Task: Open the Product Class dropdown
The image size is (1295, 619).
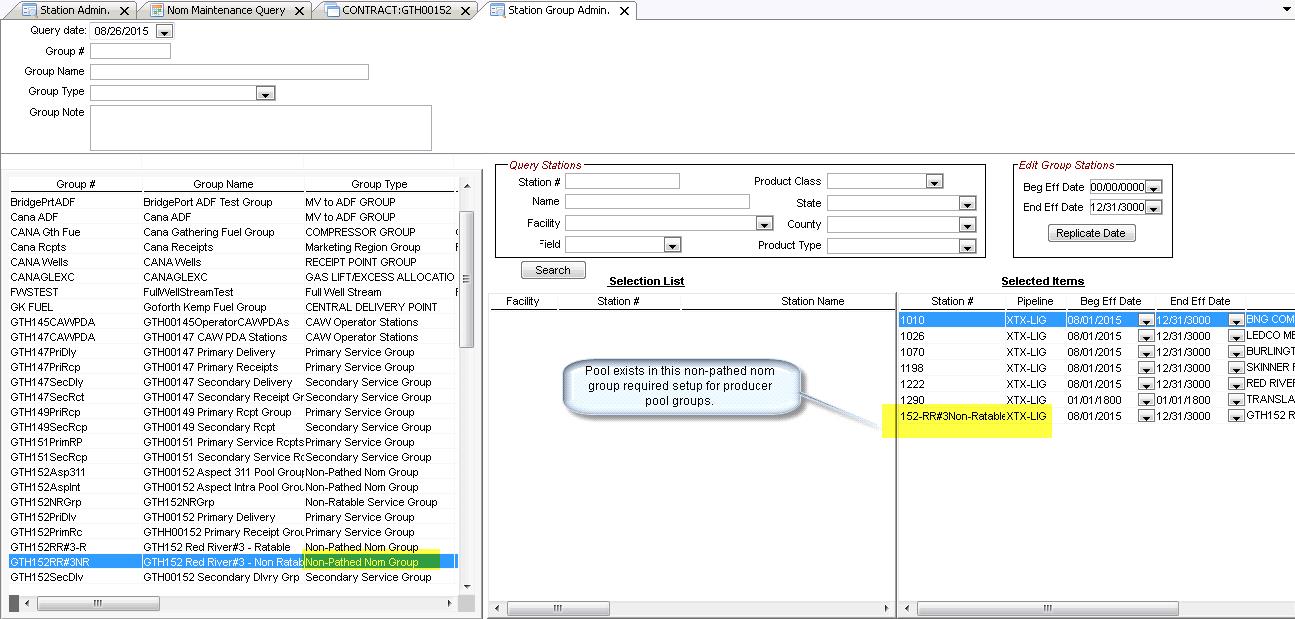Action: click(933, 182)
